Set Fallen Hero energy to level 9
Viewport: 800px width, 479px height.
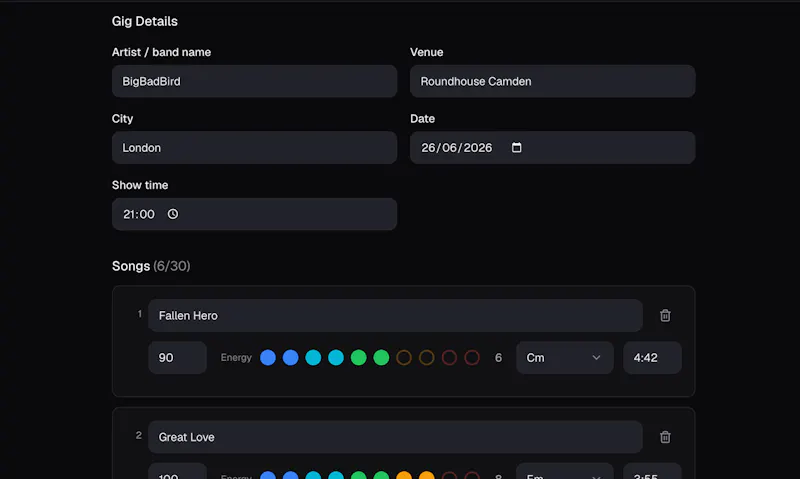click(x=449, y=358)
